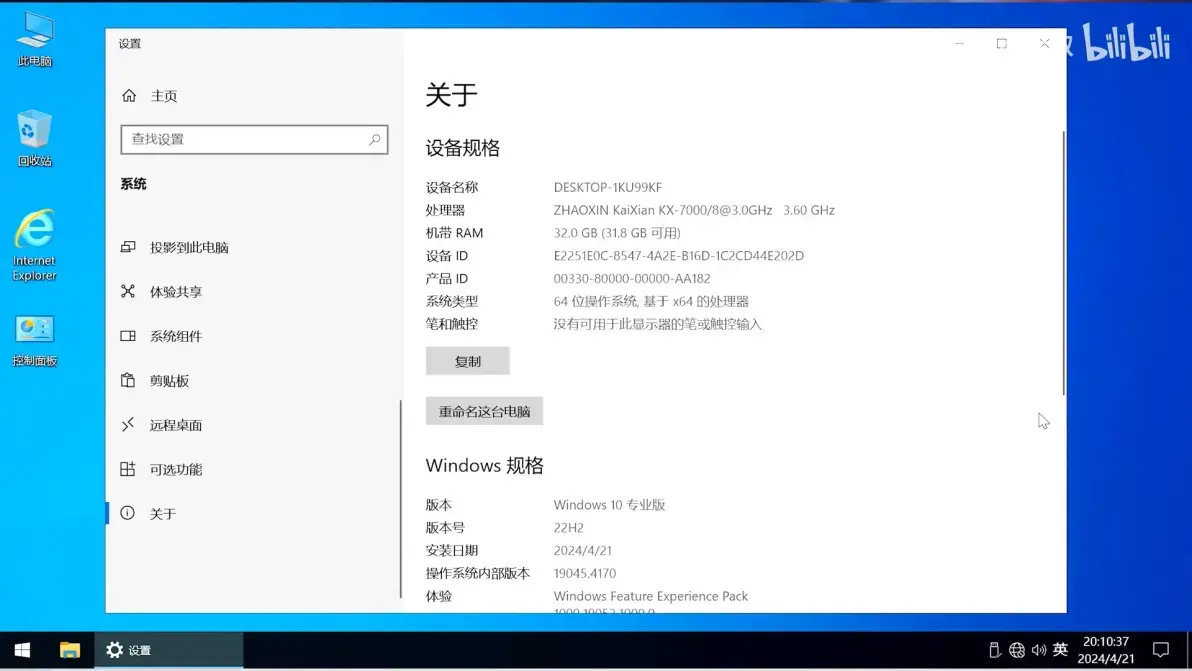1192x671 pixels.
Task: Select install date 2024/4/21 in Windows 规格
Action: (582, 550)
